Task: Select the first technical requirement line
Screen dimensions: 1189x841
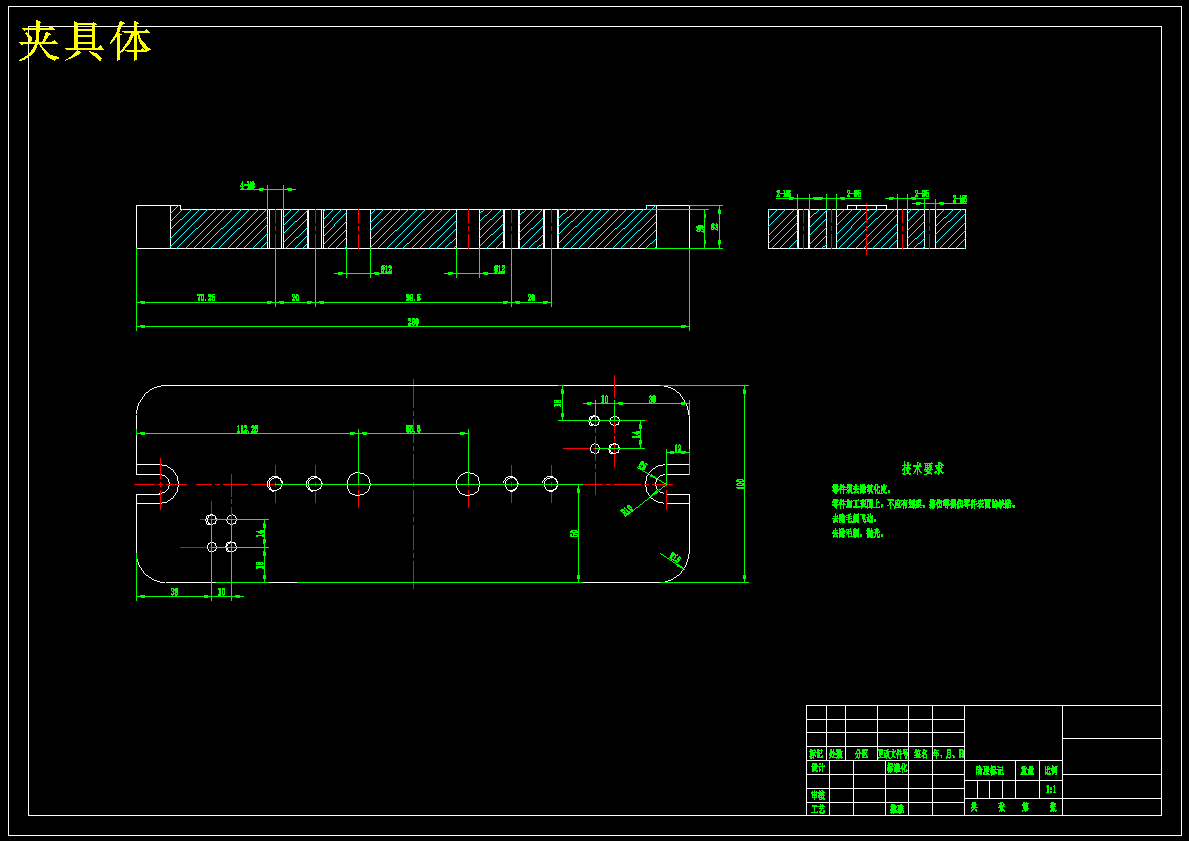Action: click(x=861, y=489)
